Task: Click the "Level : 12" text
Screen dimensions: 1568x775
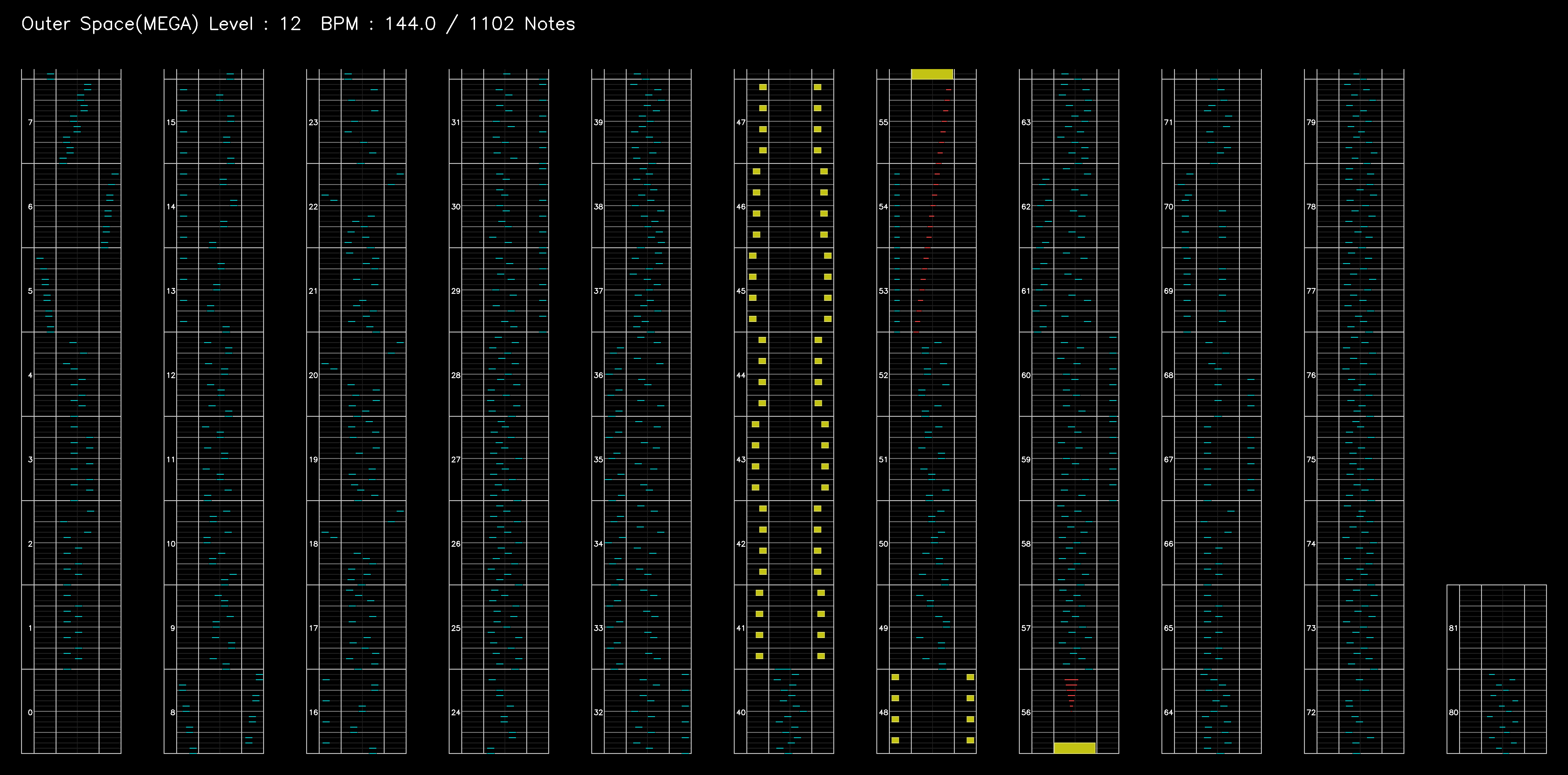Action: point(255,24)
